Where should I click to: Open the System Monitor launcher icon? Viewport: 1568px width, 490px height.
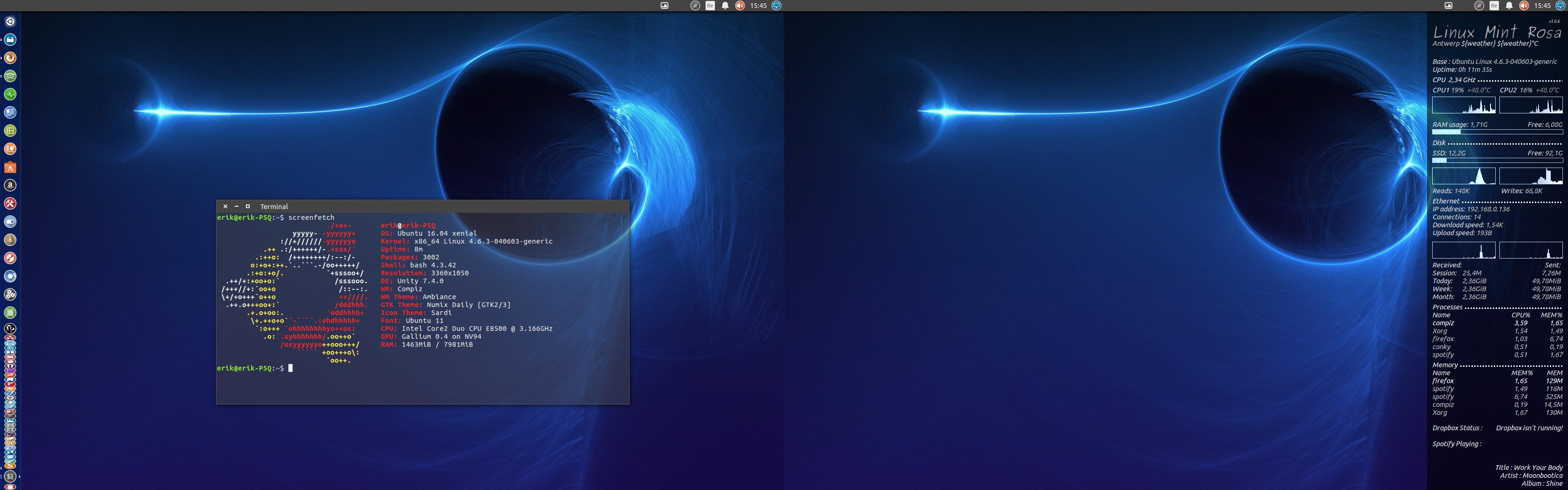point(10,95)
